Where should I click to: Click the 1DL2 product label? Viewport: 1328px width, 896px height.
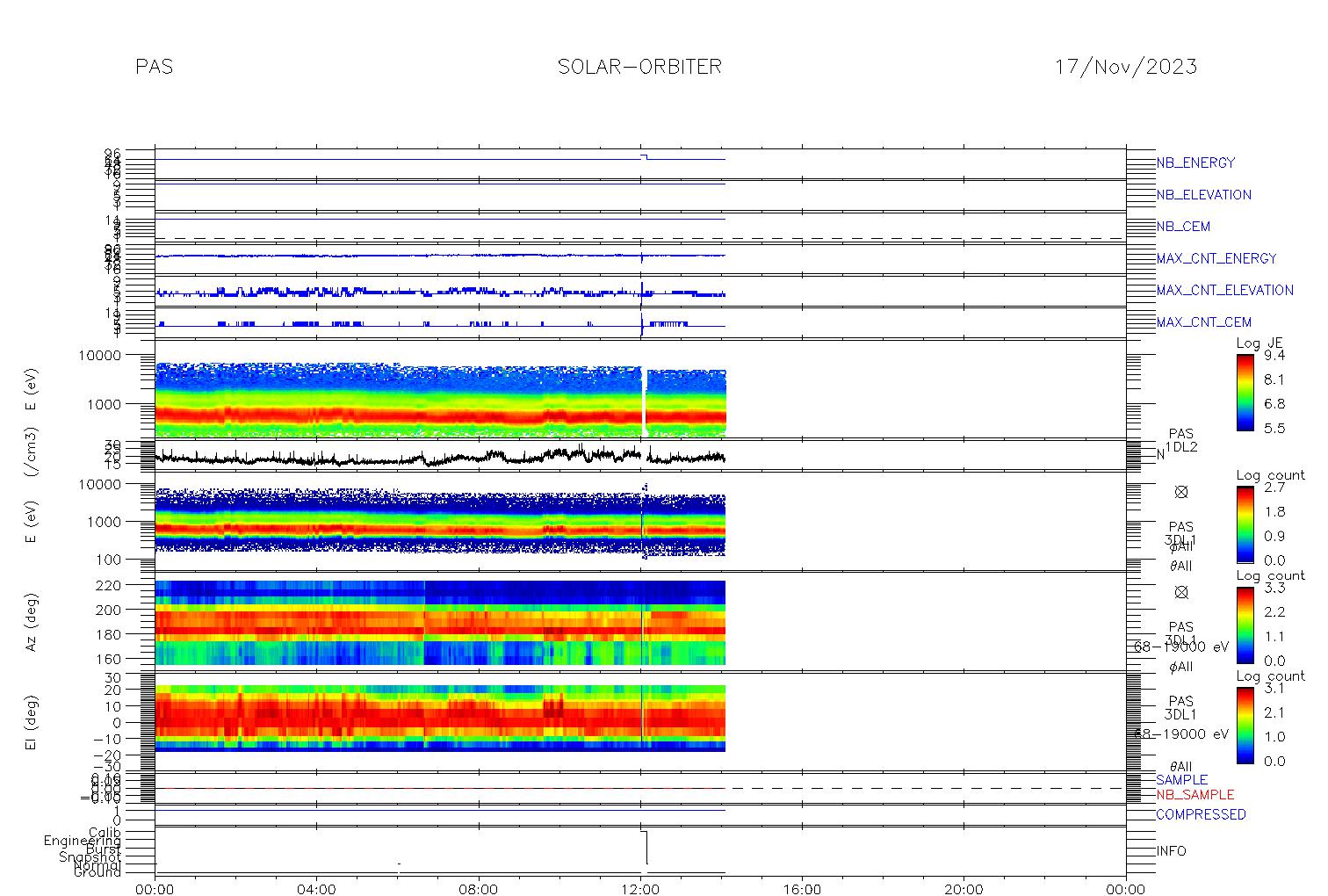click(1181, 447)
